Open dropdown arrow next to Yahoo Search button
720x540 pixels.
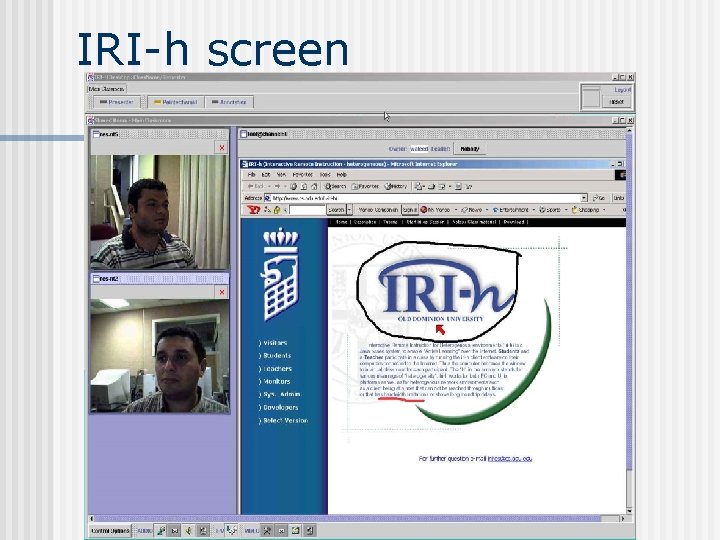(349, 210)
